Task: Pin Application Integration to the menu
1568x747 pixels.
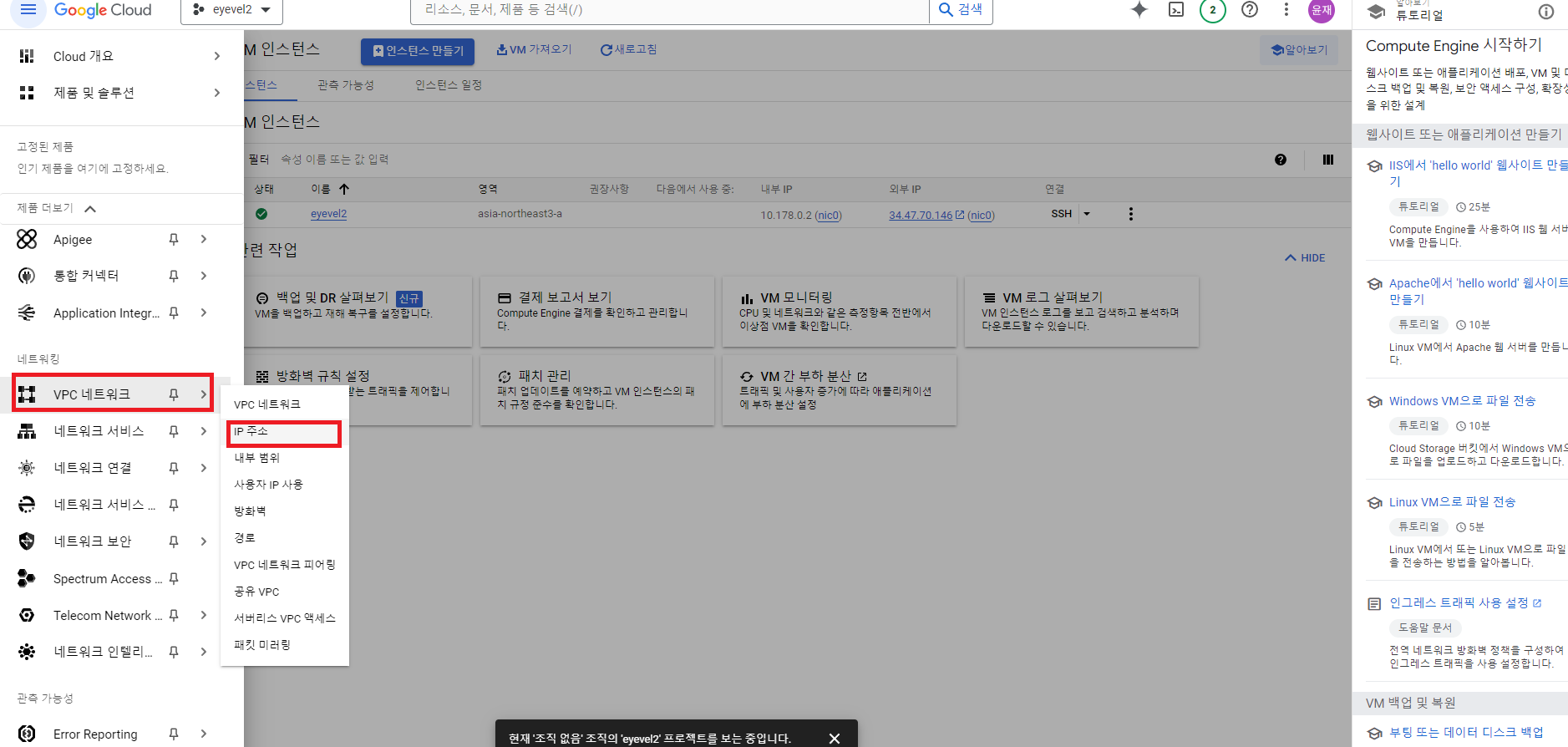Action: click(174, 313)
